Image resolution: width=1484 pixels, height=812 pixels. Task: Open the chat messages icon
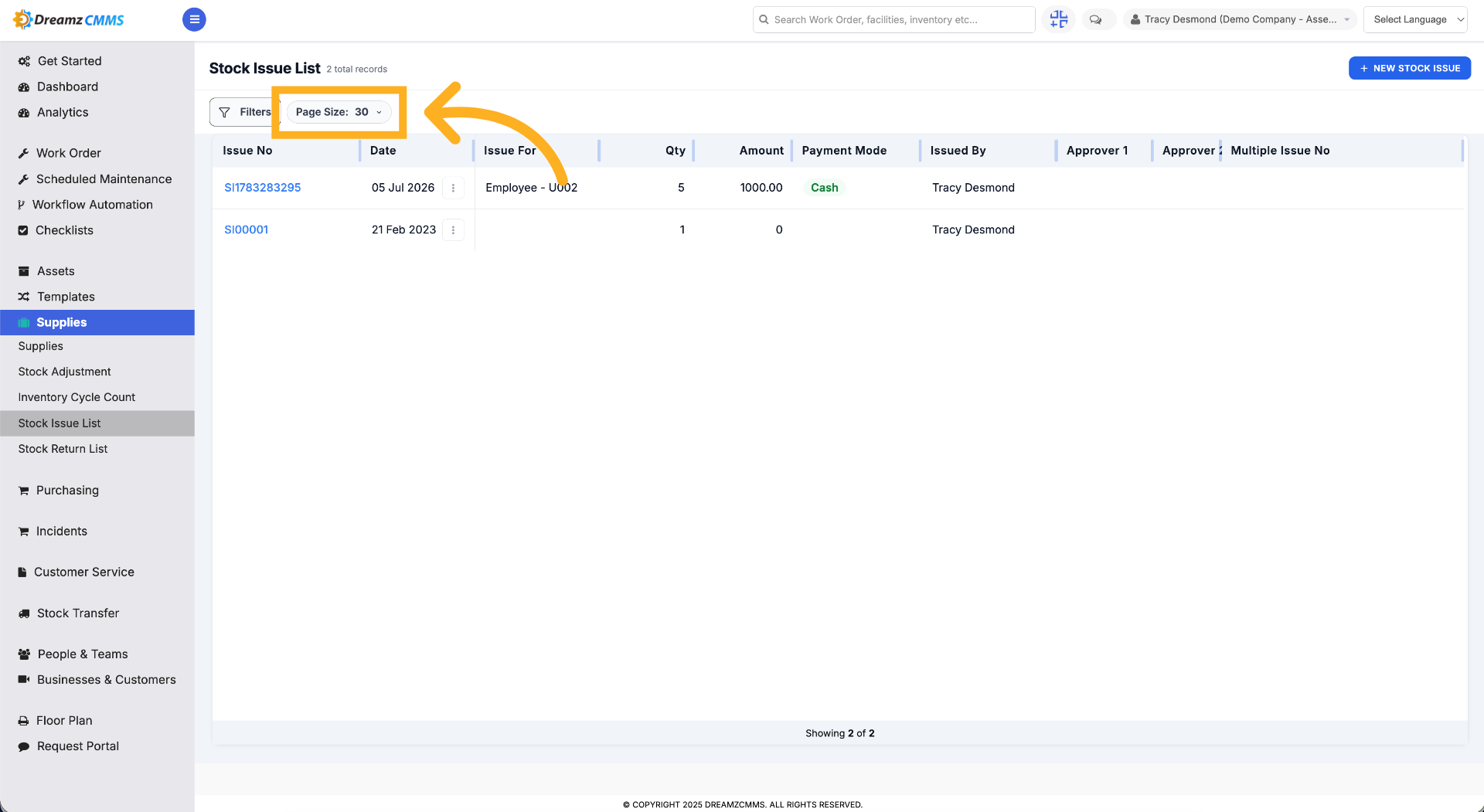[x=1095, y=20]
